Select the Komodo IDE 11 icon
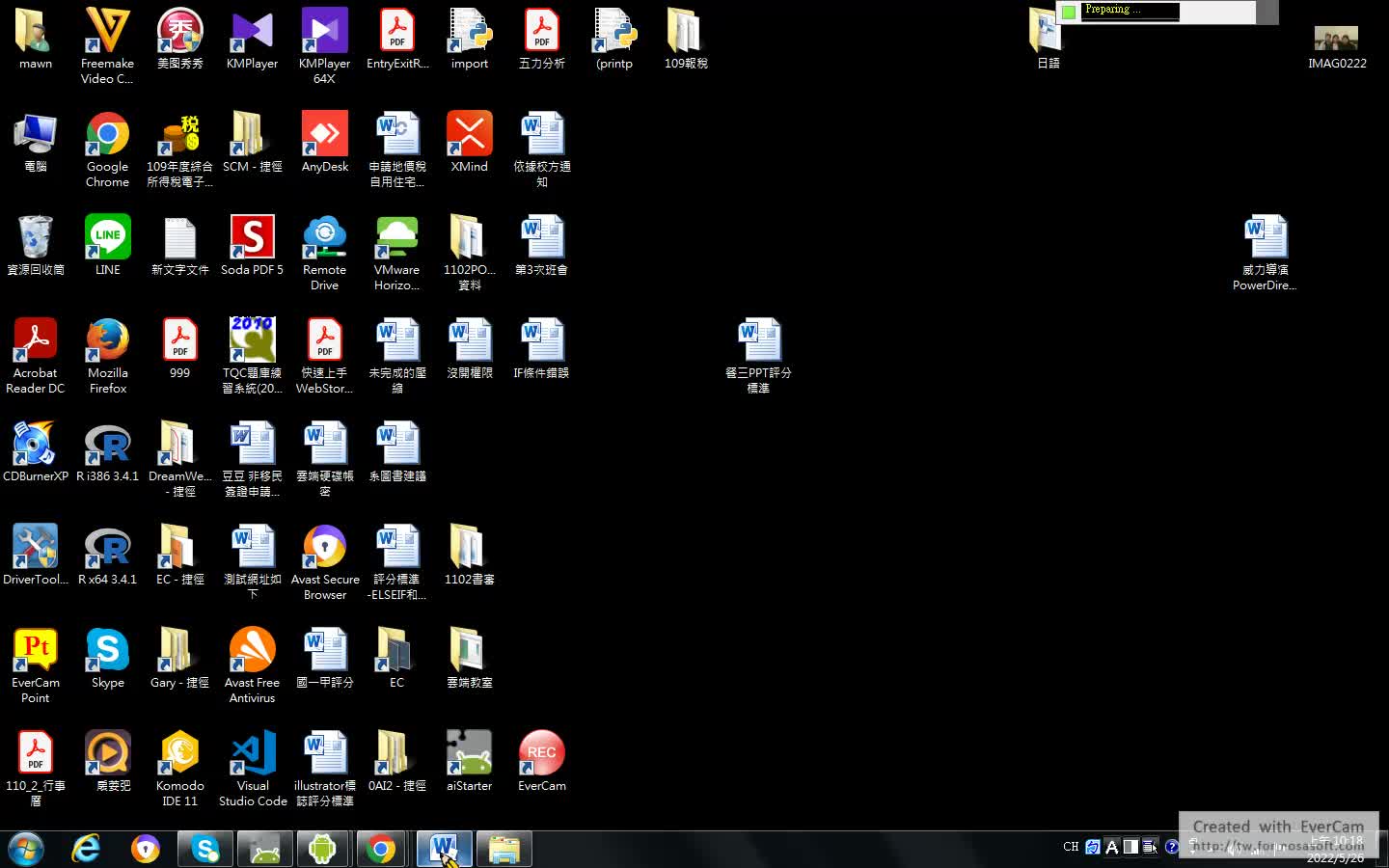1389x868 pixels. point(179,768)
